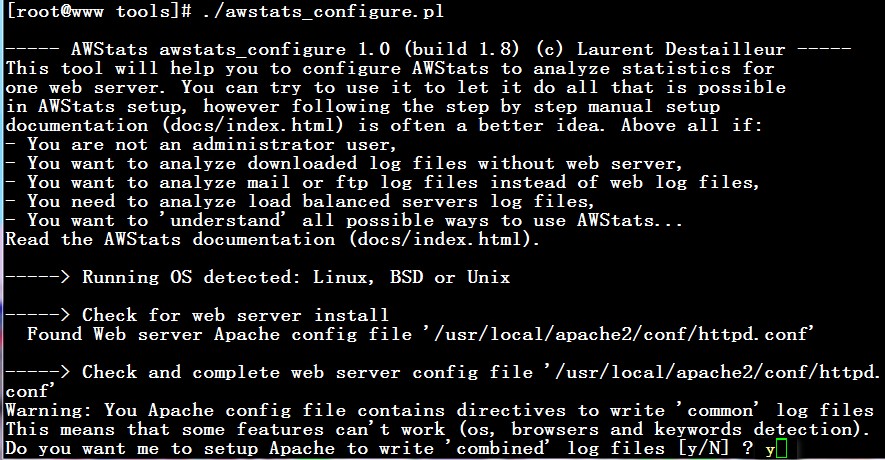Click the word 'Warning:' in the output
Image resolution: width=885 pixels, height=460 pixels.
pos(49,411)
